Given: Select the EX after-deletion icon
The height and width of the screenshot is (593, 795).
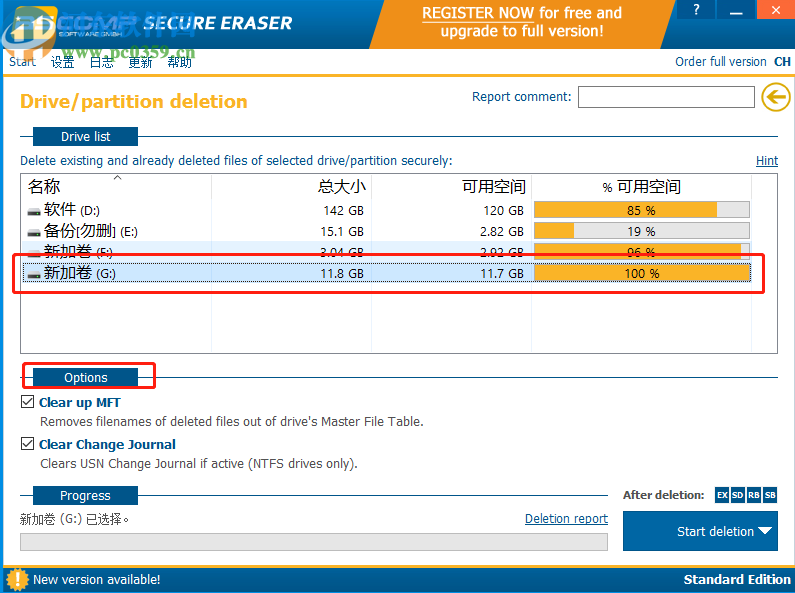Looking at the screenshot, I should coord(722,495).
